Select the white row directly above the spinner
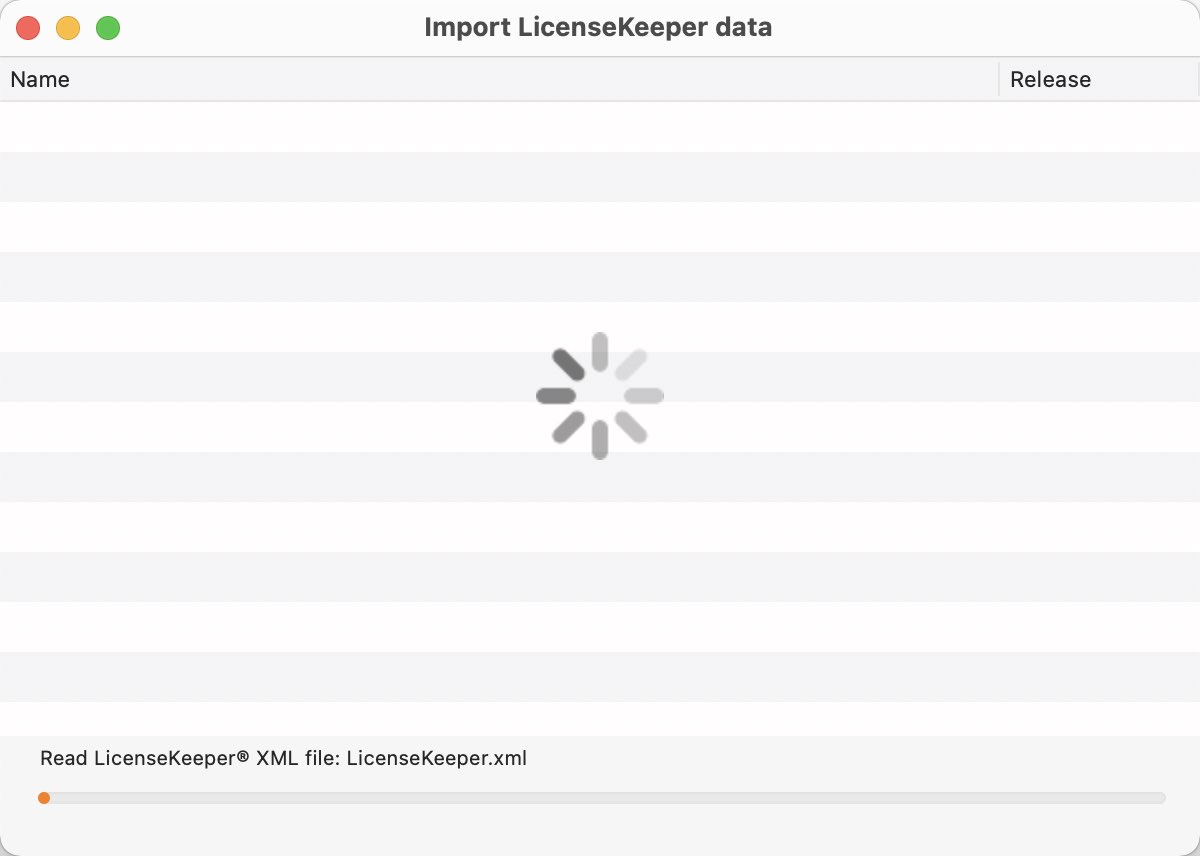 click(x=600, y=327)
